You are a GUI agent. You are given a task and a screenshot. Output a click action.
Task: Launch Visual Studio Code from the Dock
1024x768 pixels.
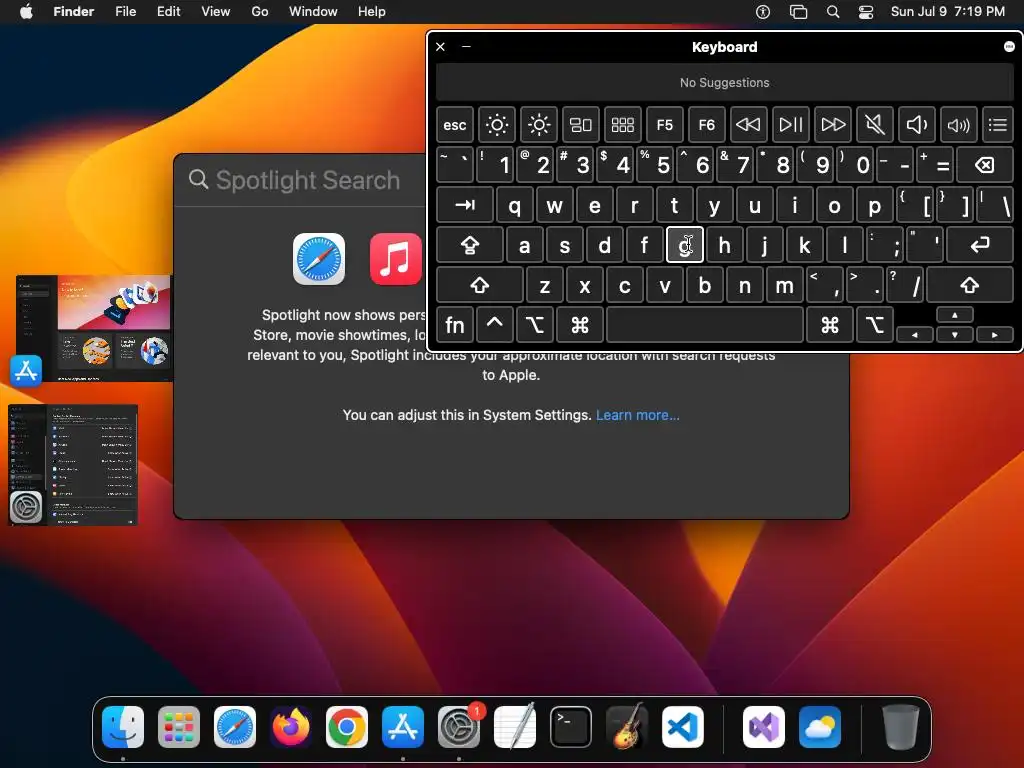682,727
